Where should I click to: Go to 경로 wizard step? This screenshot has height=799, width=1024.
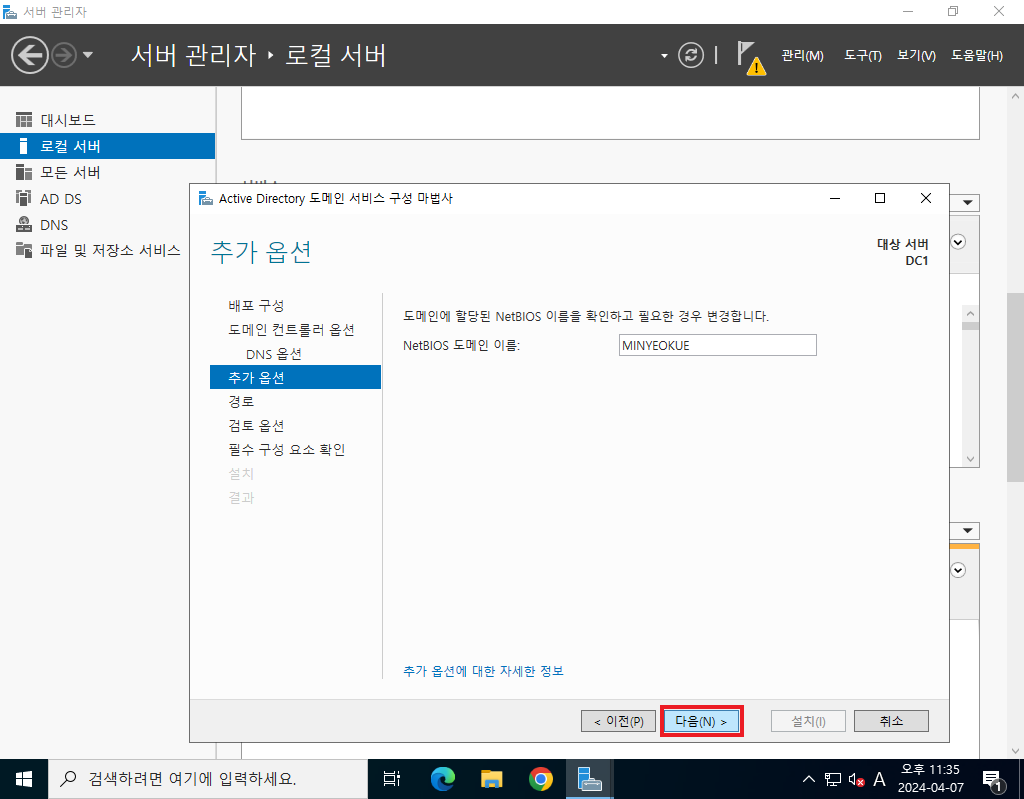pos(241,402)
